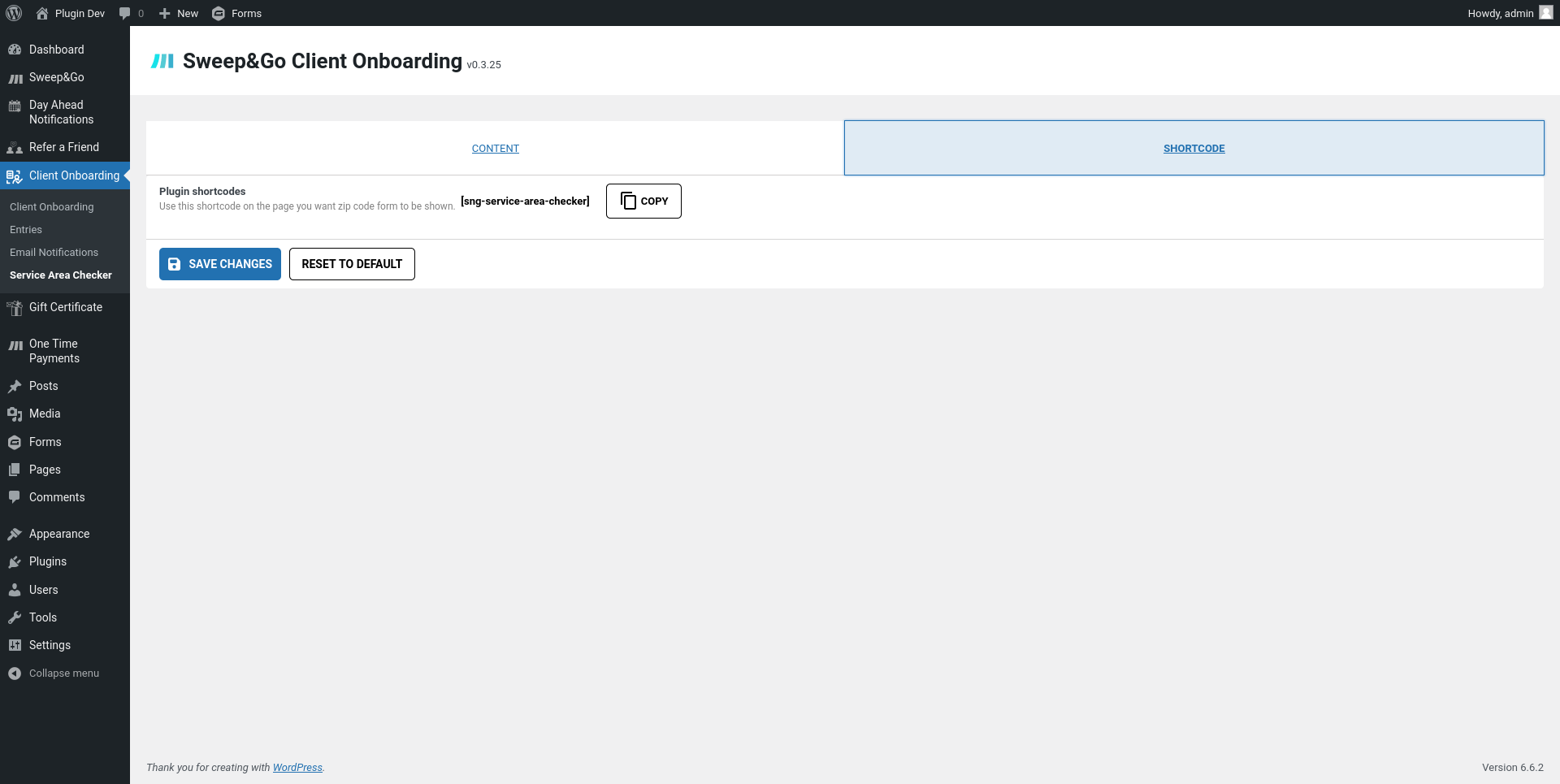1560x784 pixels.
Task: Click the plus New icon in admin bar
Action: tap(165, 13)
